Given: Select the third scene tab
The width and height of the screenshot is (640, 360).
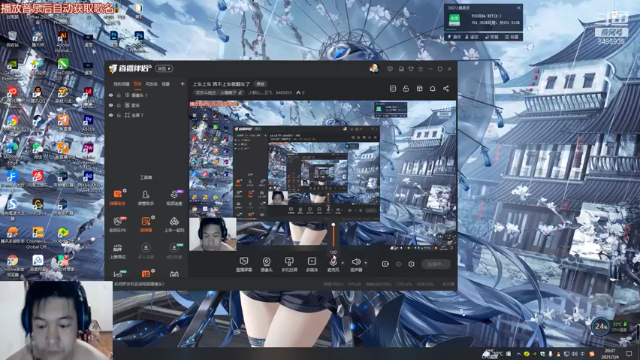Looking at the screenshot, I should pos(151,84).
